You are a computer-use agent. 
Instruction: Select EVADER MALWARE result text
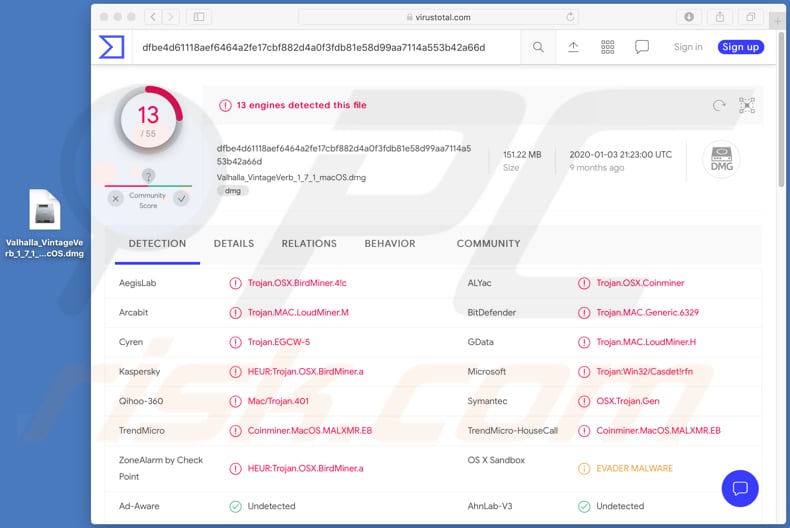(x=634, y=469)
